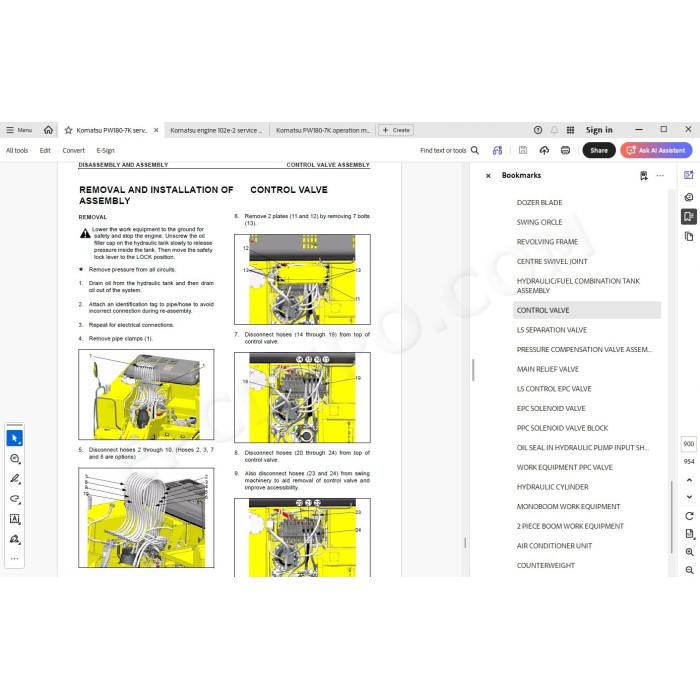Click the Create new tab button

(396, 130)
